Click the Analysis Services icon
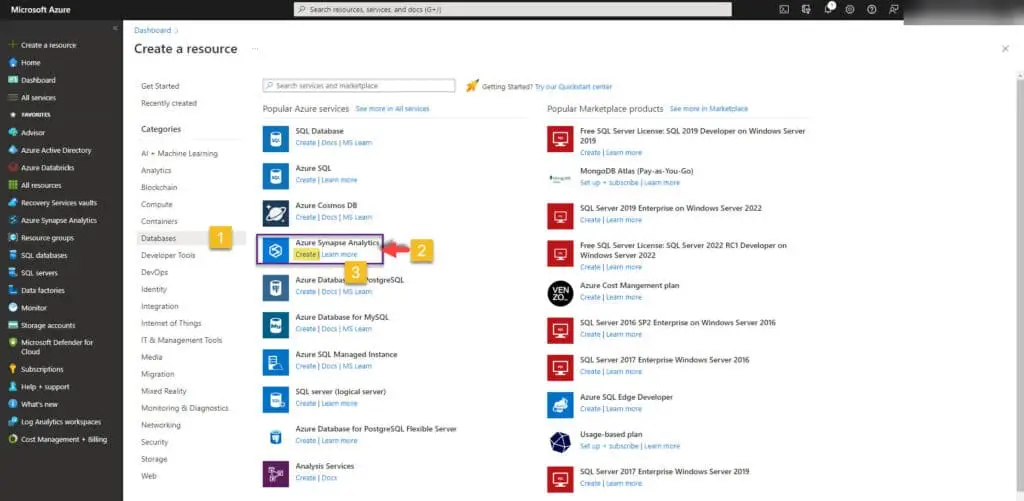 click(276, 474)
